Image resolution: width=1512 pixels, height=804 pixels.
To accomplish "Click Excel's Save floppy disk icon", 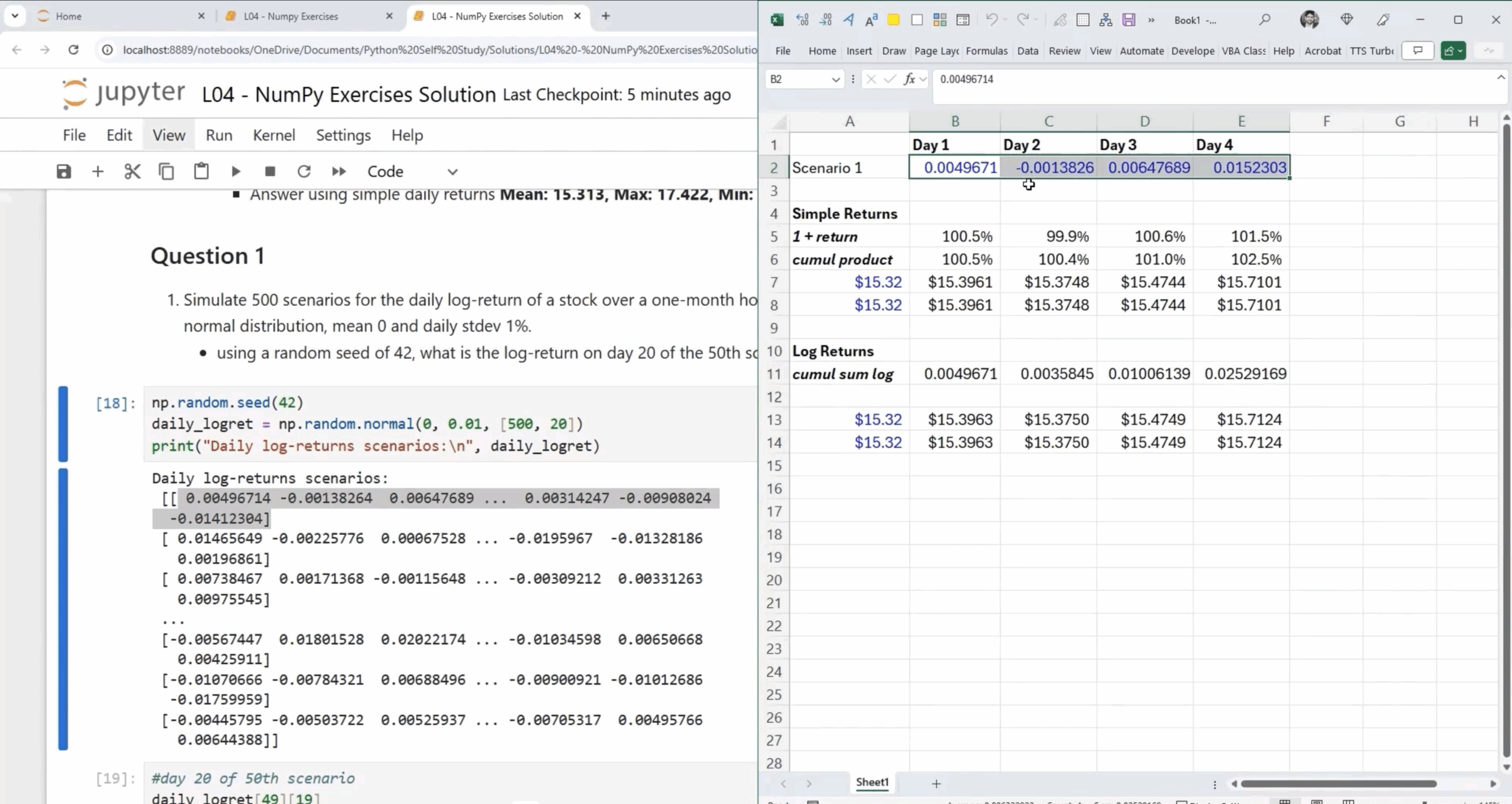I will pyautogui.click(x=1129, y=20).
